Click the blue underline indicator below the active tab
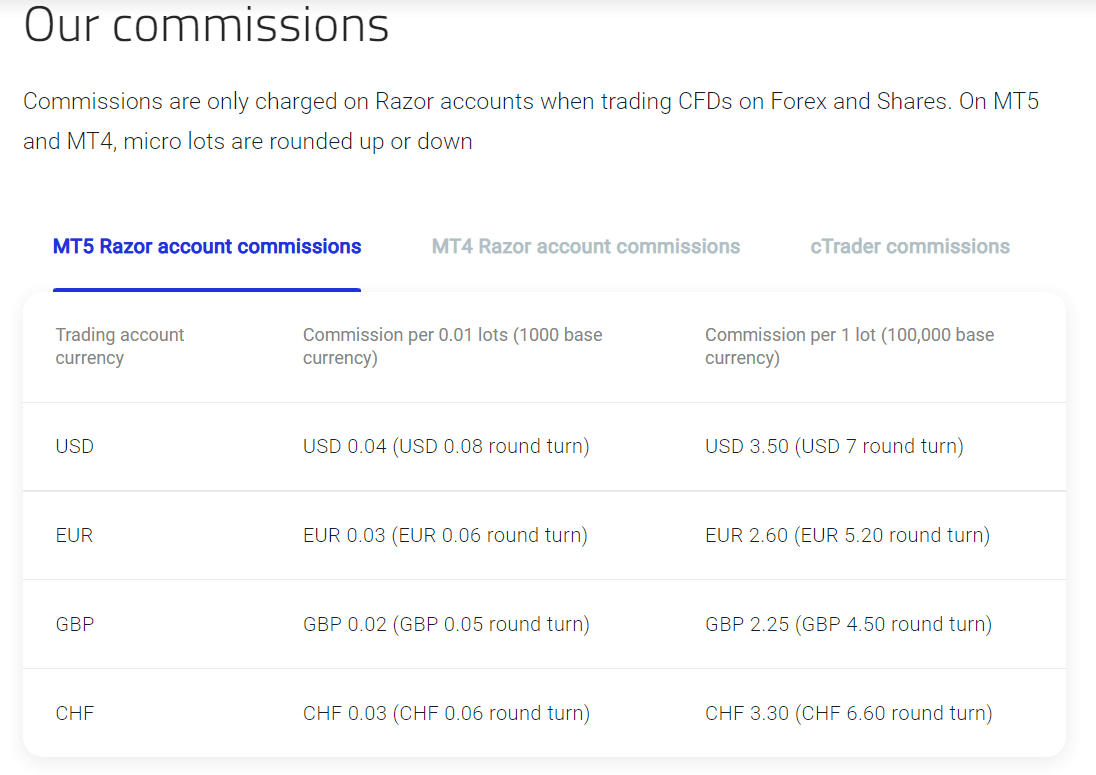Viewport: 1096px width, 775px height. click(x=207, y=288)
